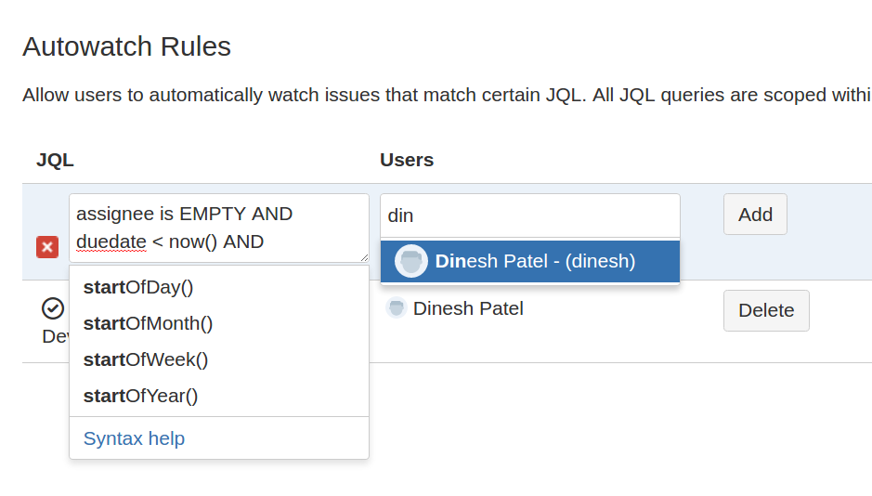The height and width of the screenshot is (496, 872).
Task: Click into the Users search field
Action: coord(530,215)
